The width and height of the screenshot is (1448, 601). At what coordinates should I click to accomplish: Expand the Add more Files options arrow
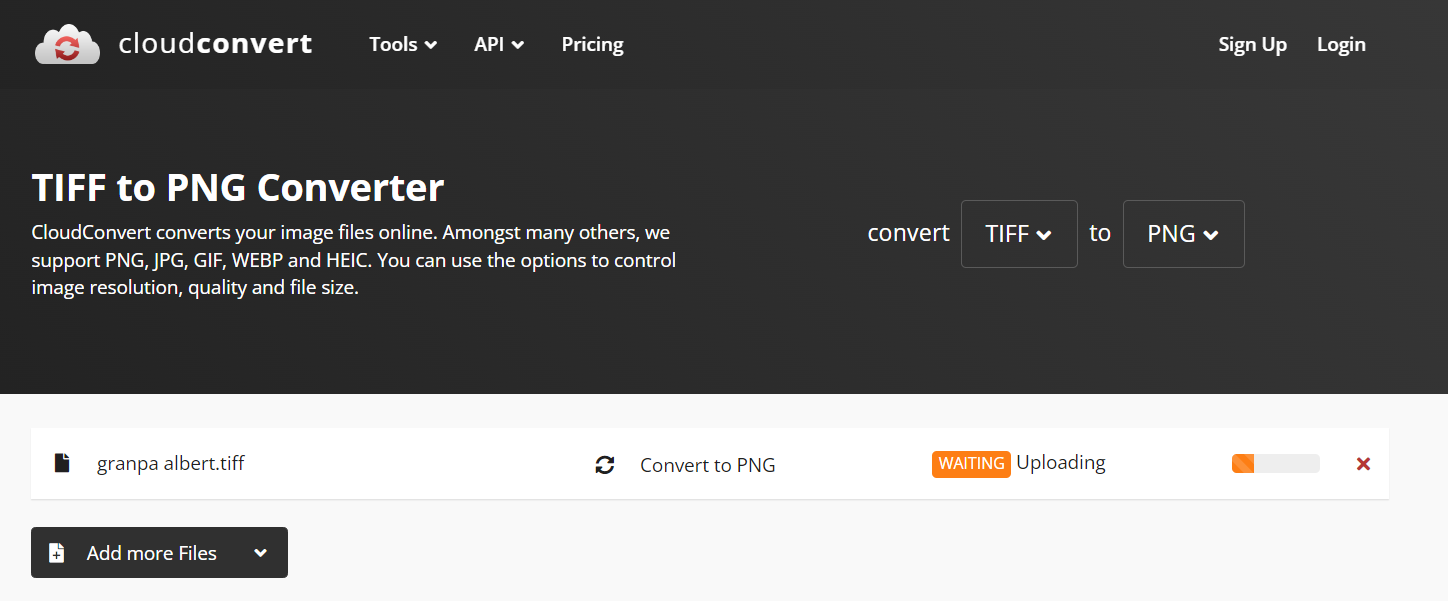tap(260, 552)
